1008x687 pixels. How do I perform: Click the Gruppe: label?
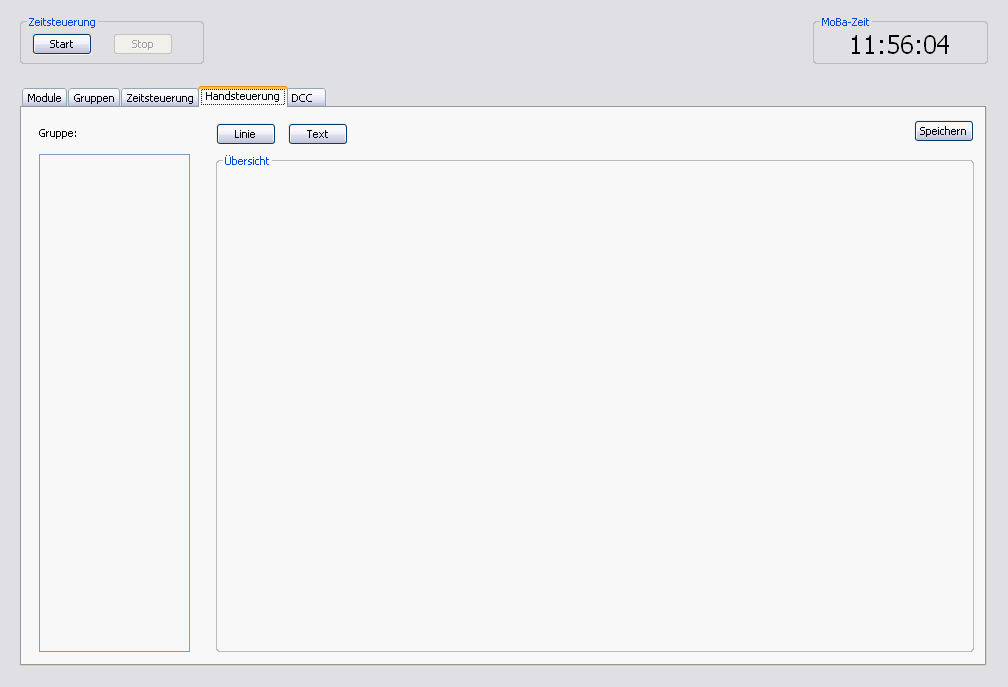point(58,133)
